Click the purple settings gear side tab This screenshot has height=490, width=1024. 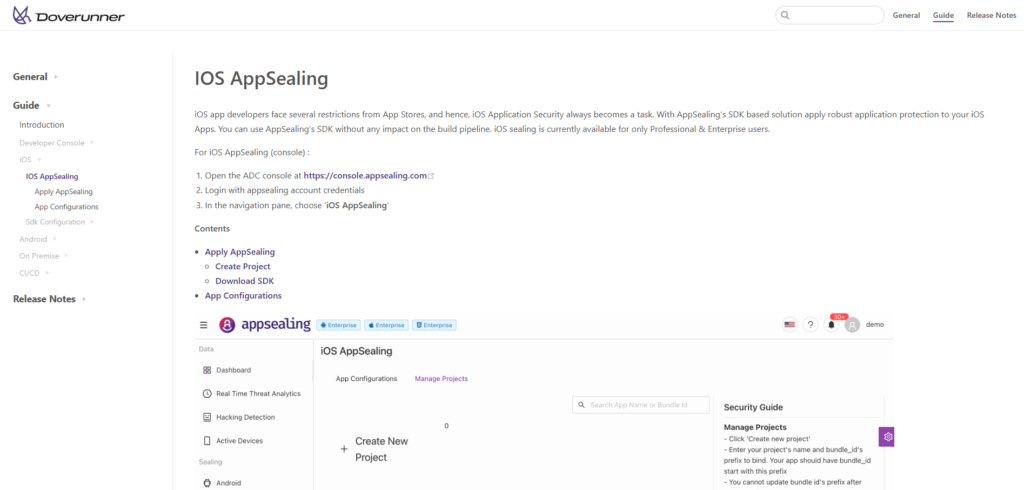pyautogui.click(x=887, y=437)
